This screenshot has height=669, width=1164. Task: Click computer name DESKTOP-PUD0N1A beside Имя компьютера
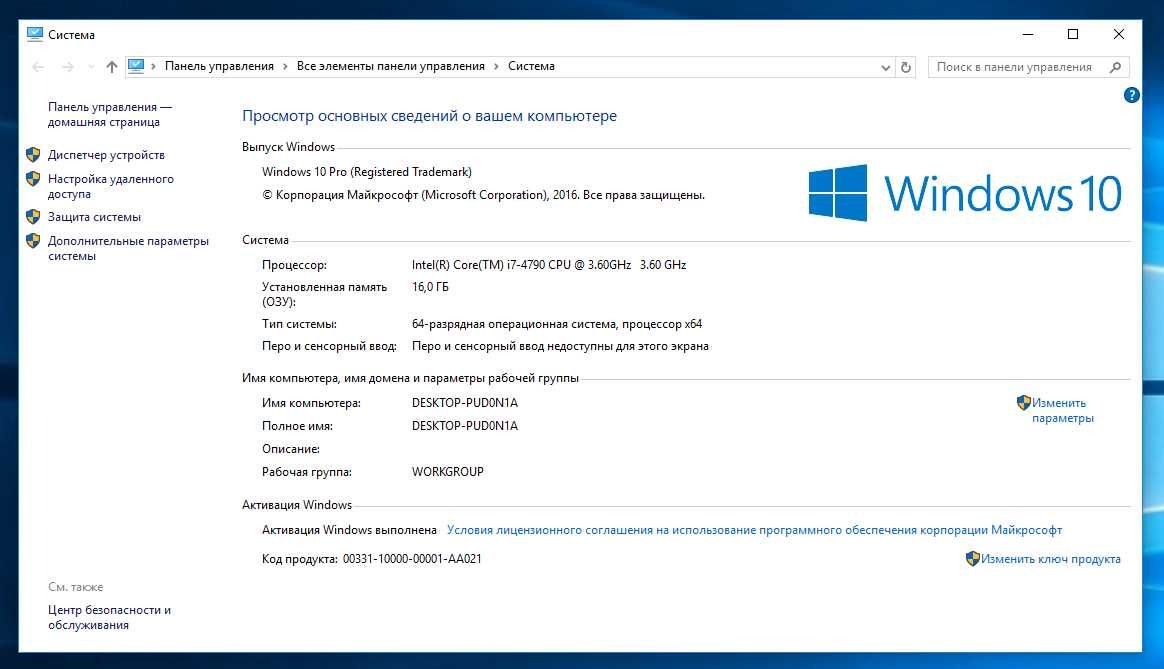tap(465, 402)
